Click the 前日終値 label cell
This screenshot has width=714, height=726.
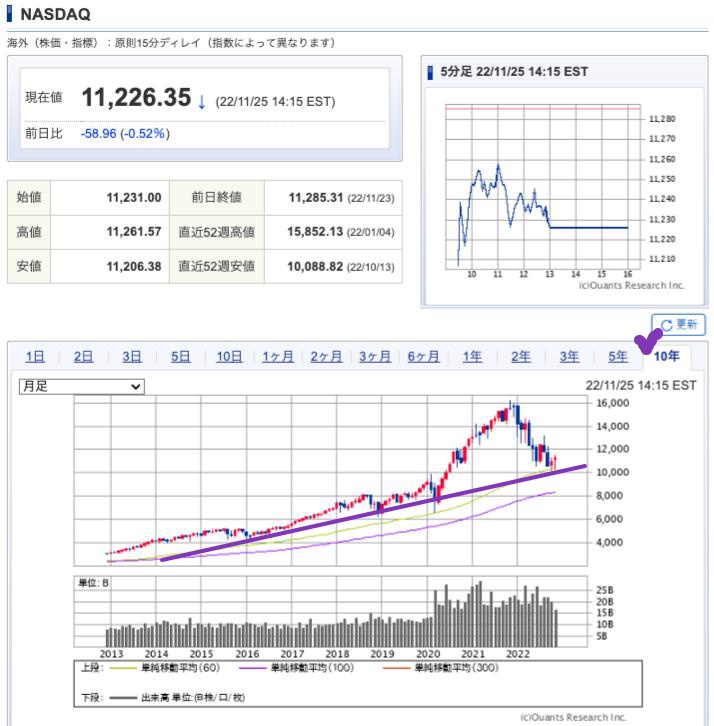[217, 198]
